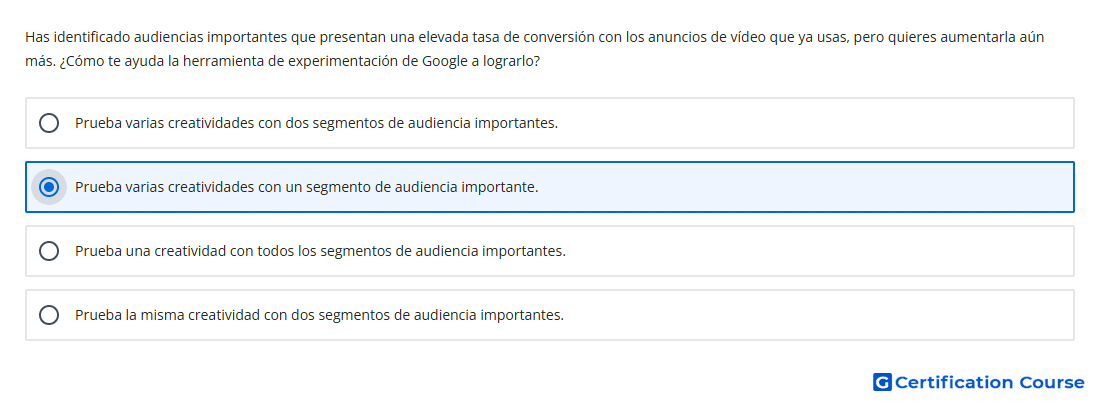Click answer text 'Prueba la misma creatividad'
The image size is (1100, 401).
click(x=319, y=315)
